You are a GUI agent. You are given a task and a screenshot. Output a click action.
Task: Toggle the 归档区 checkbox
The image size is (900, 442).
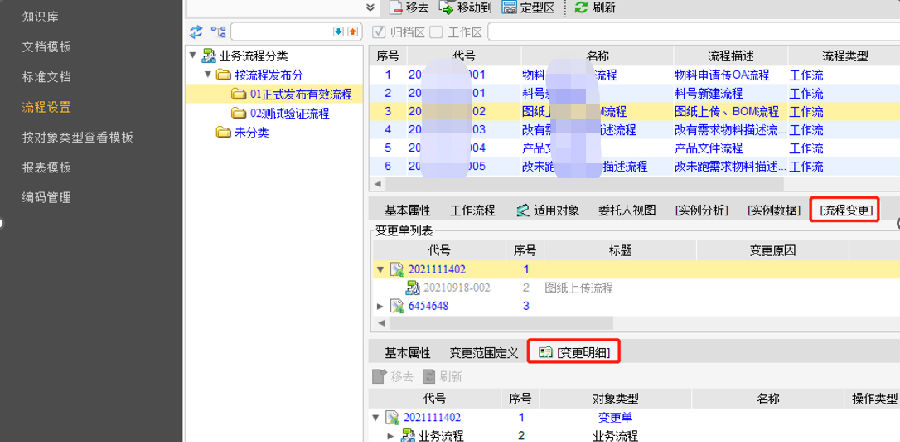(380, 32)
